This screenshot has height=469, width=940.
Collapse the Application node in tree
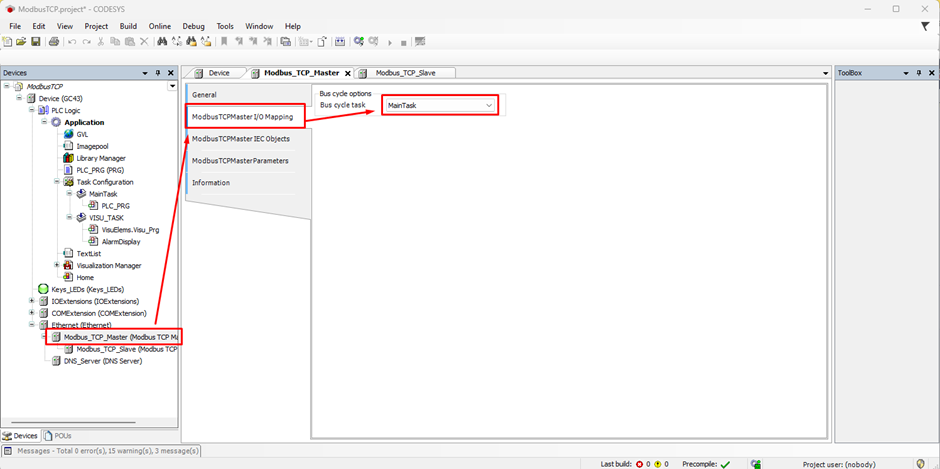pyautogui.click(x=44, y=122)
